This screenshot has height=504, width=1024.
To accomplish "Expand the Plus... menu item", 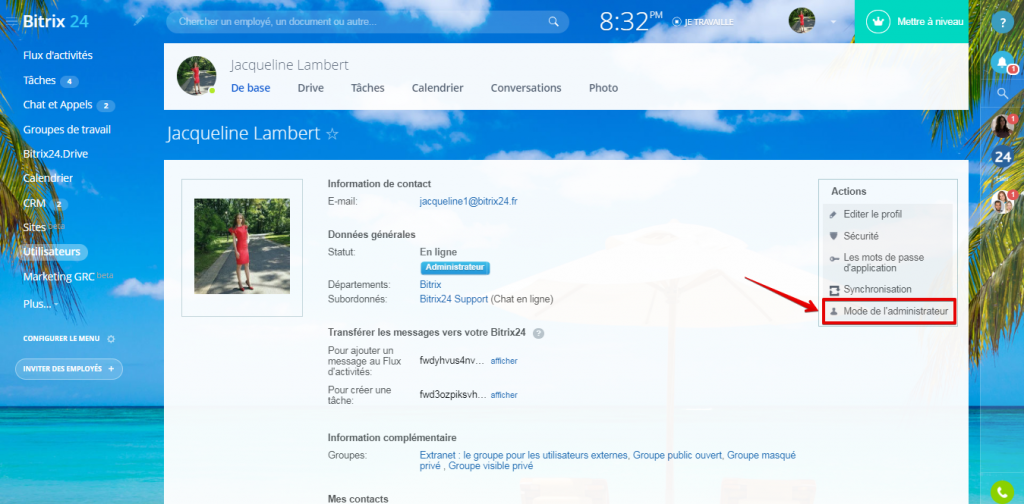I will 40,304.
